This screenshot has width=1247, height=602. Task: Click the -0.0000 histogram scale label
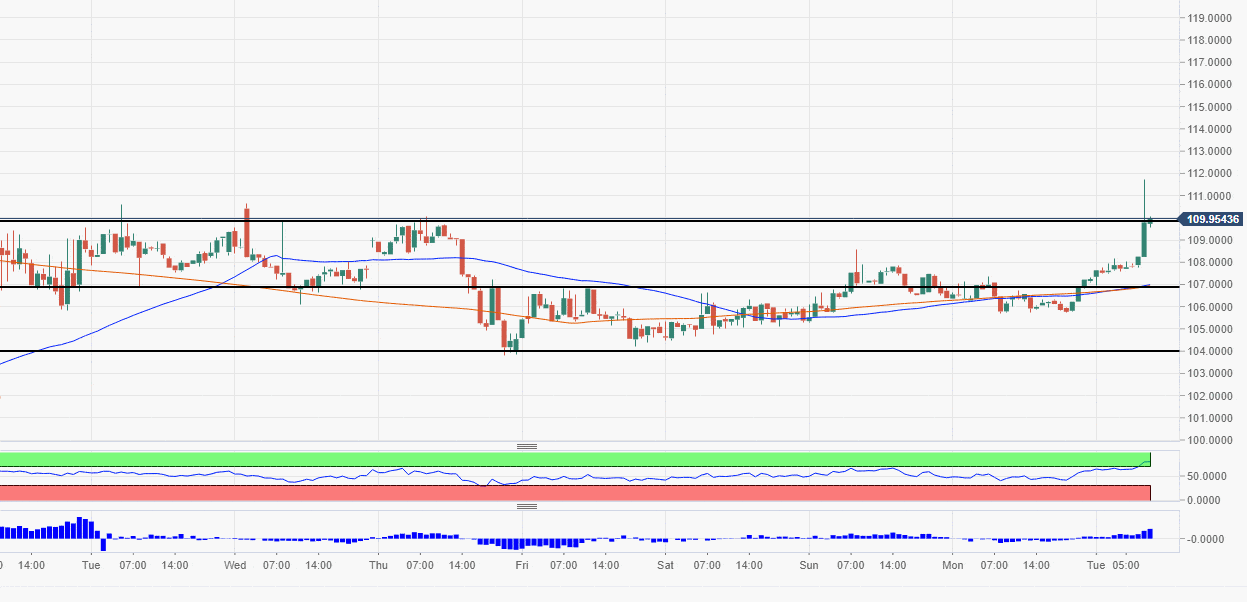1208,539
